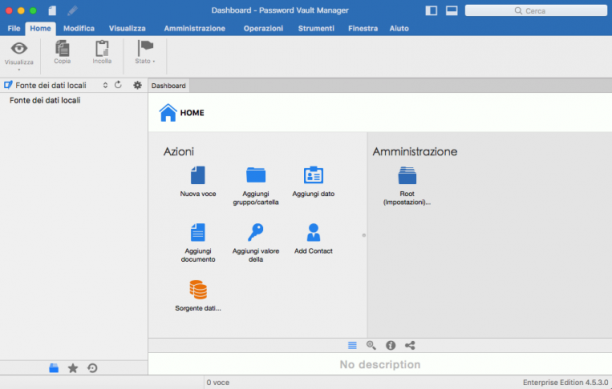
Task: Open Root (Impostazioni) icon
Action: (x=407, y=175)
